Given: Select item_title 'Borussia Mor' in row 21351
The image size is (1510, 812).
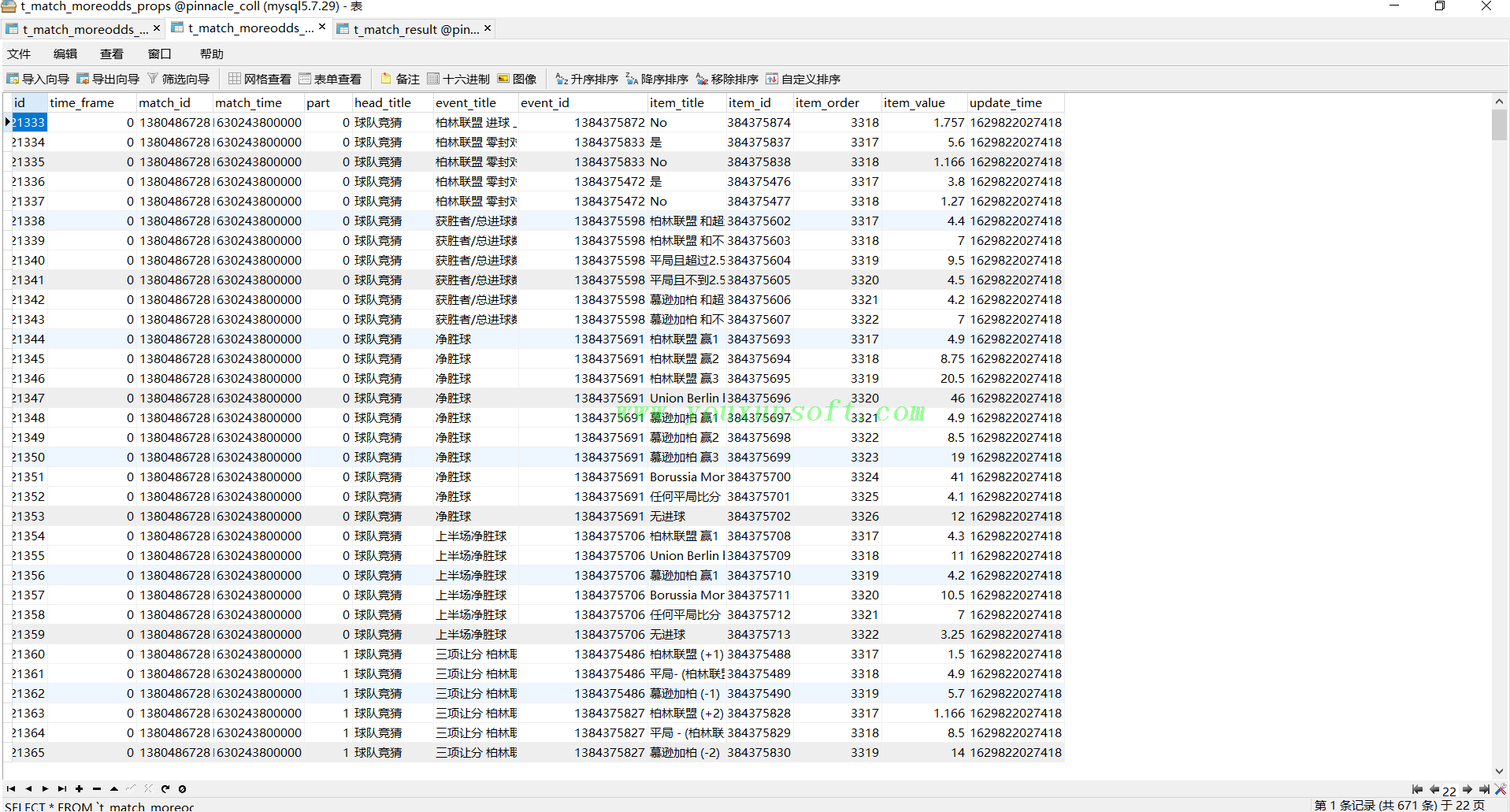Looking at the screenshot, I should 686,477.
